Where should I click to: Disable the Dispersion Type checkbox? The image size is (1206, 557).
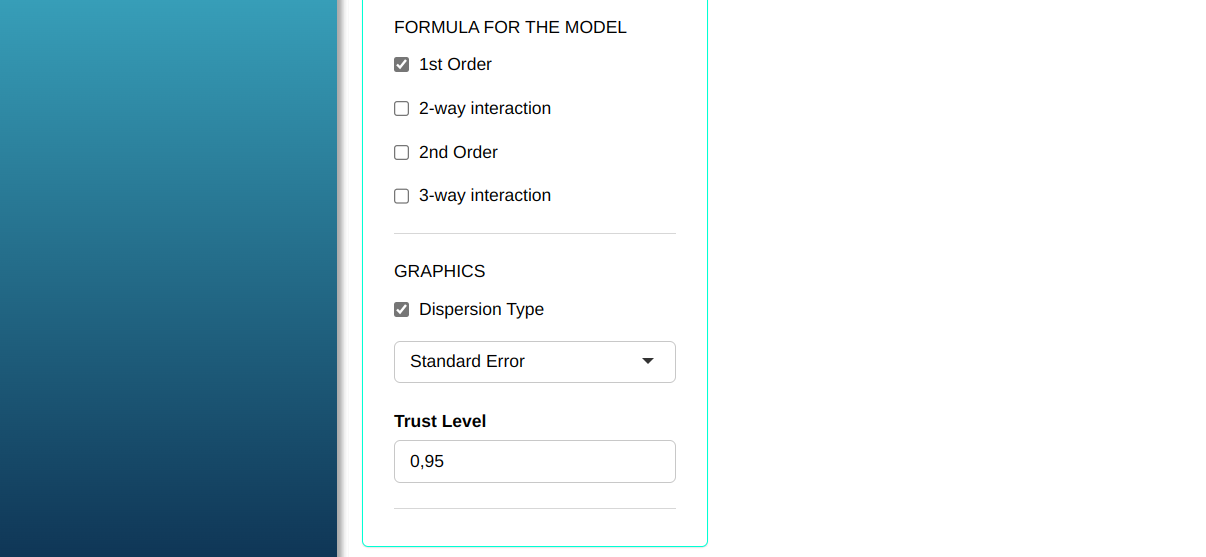[x=402, y=310]
